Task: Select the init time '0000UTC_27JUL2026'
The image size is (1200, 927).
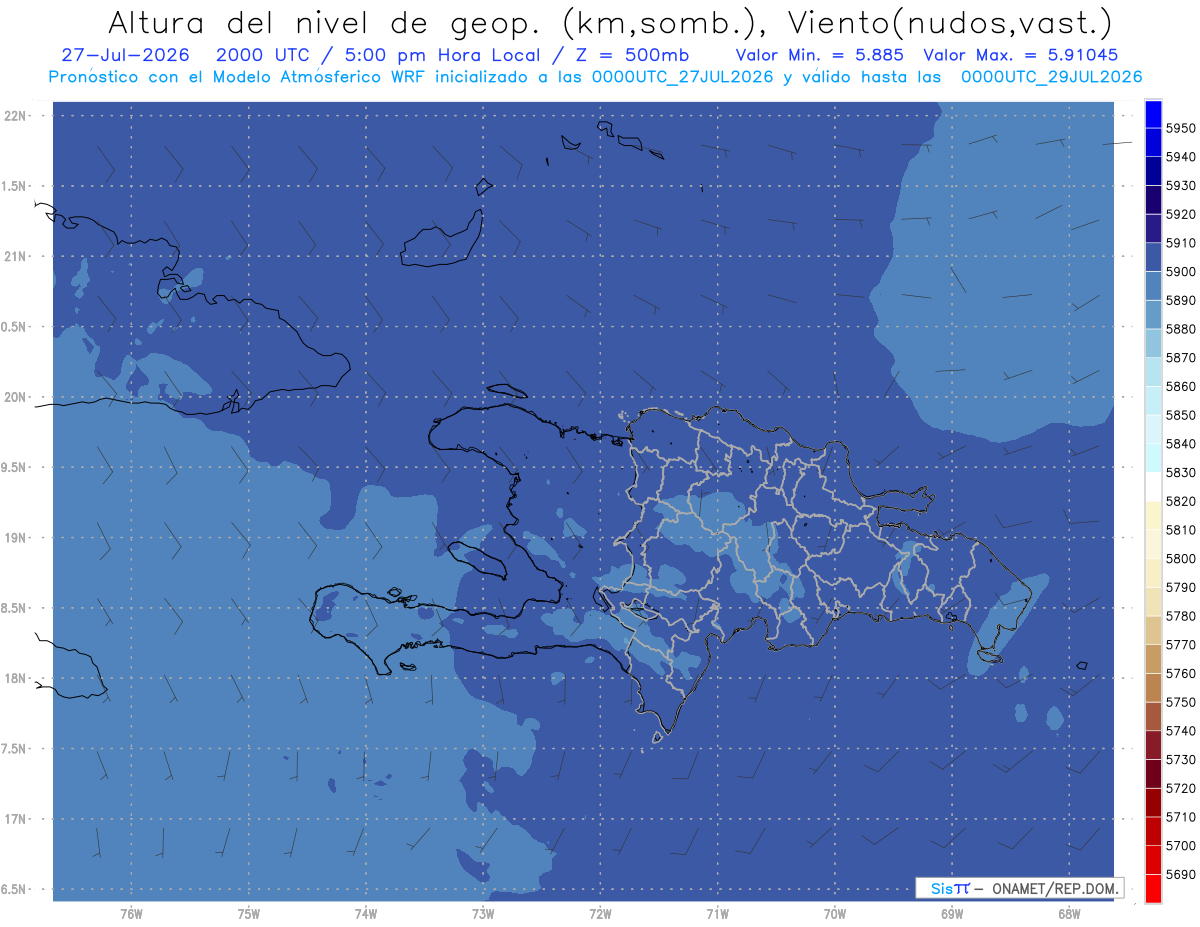Action: 683,77
